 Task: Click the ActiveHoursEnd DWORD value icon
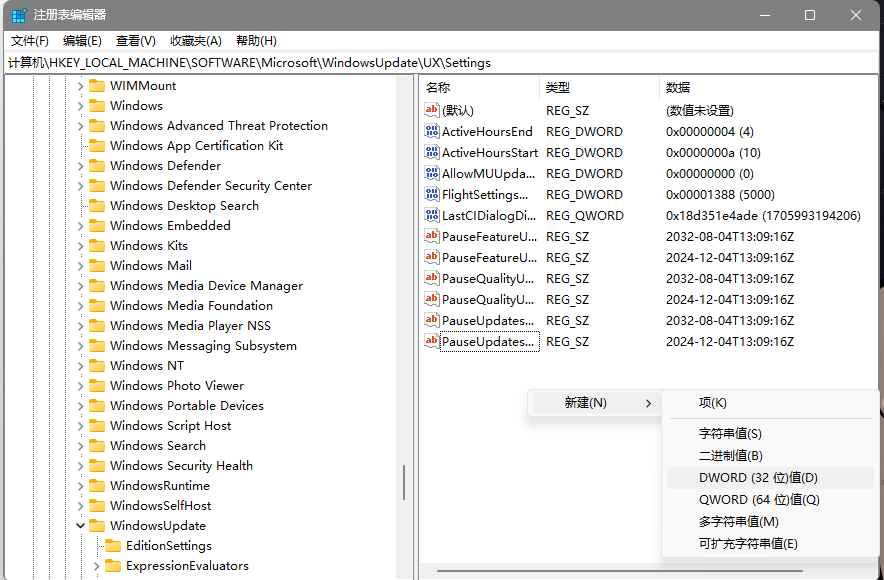[x=432, y=131]
